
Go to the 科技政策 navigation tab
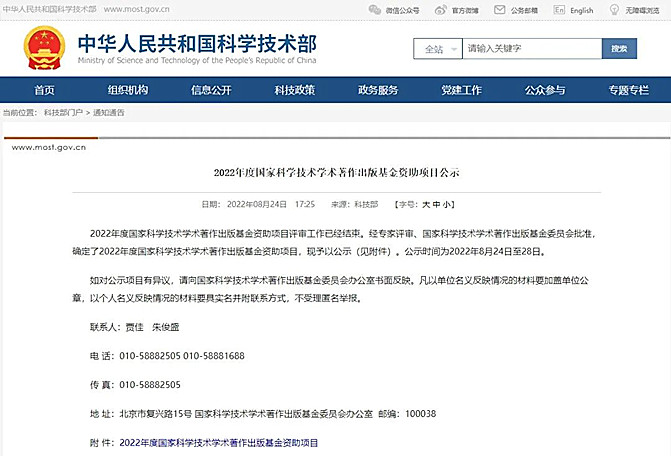(295, 90)
